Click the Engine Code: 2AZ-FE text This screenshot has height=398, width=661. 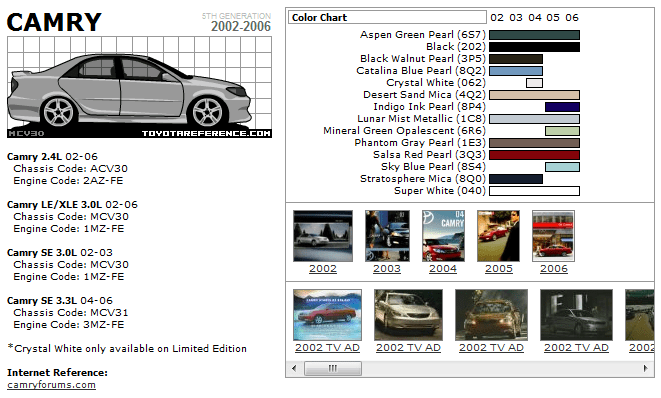[x=68, y=180]
